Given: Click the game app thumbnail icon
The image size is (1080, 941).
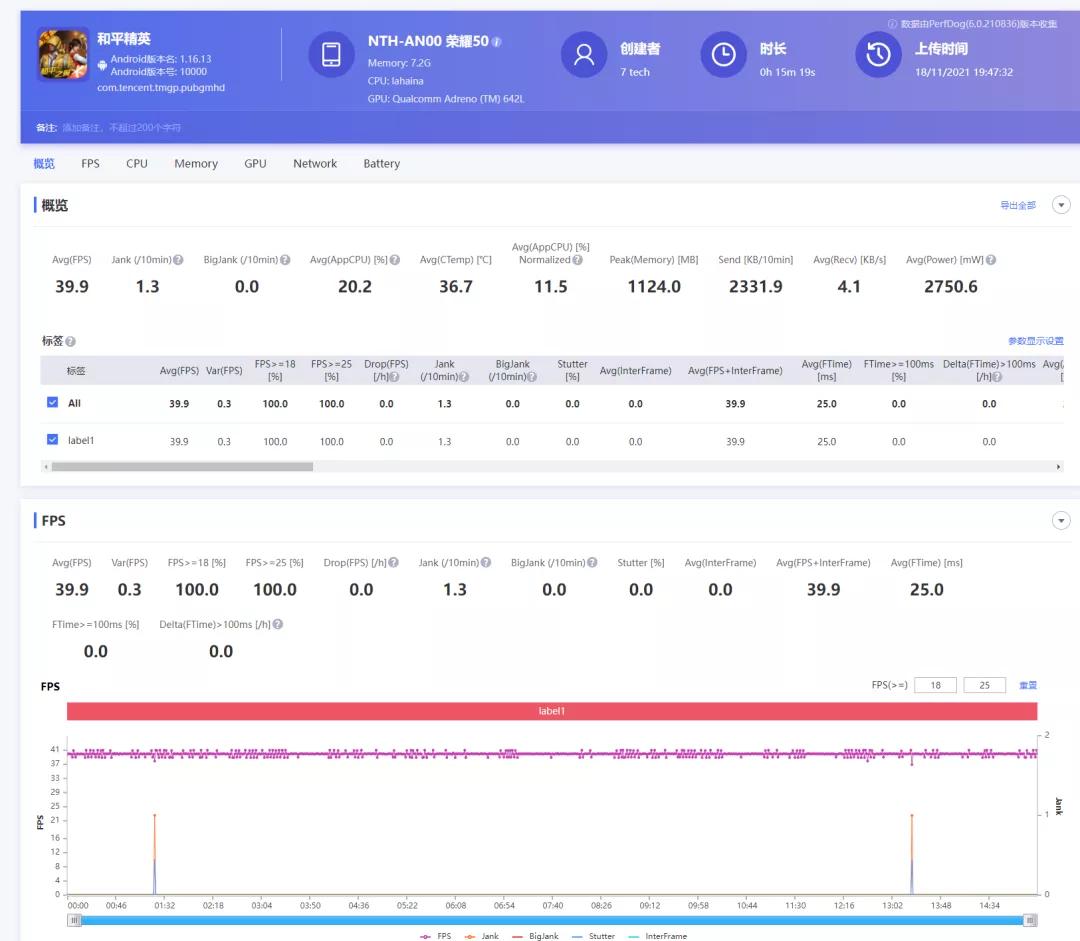Looking at the screenshot, I should [63, 54].
